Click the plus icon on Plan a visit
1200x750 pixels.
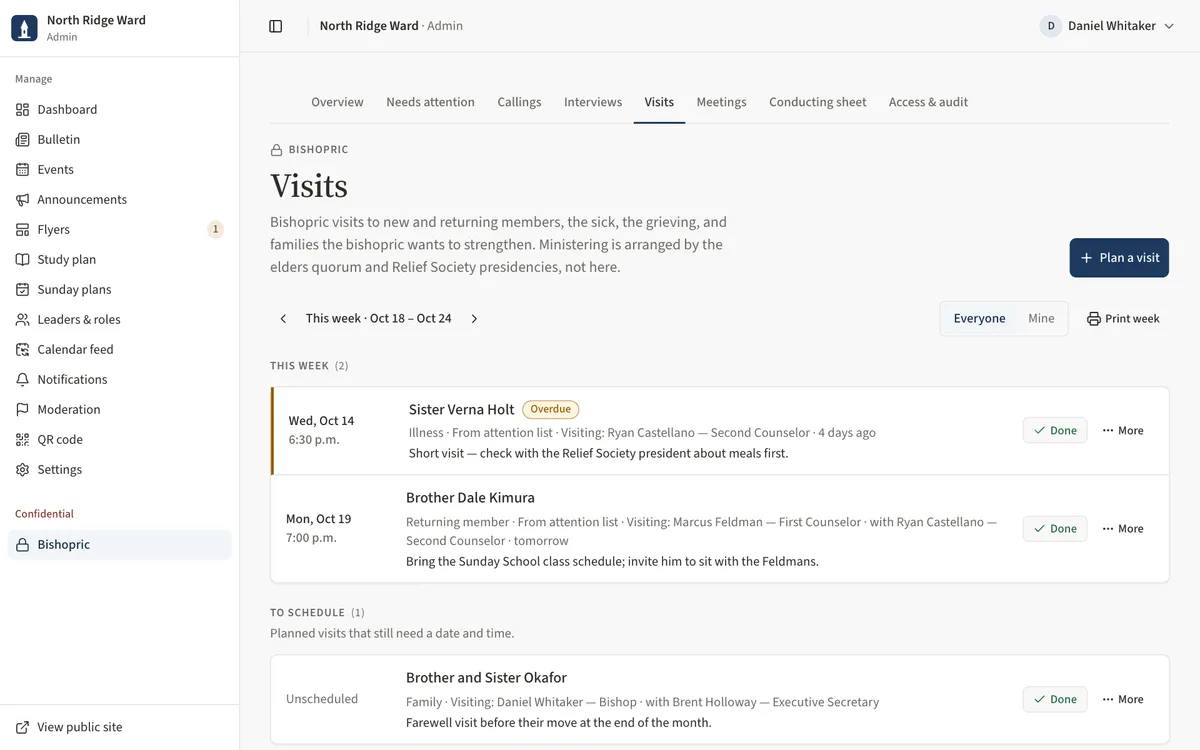click(x=1086, y=258)
